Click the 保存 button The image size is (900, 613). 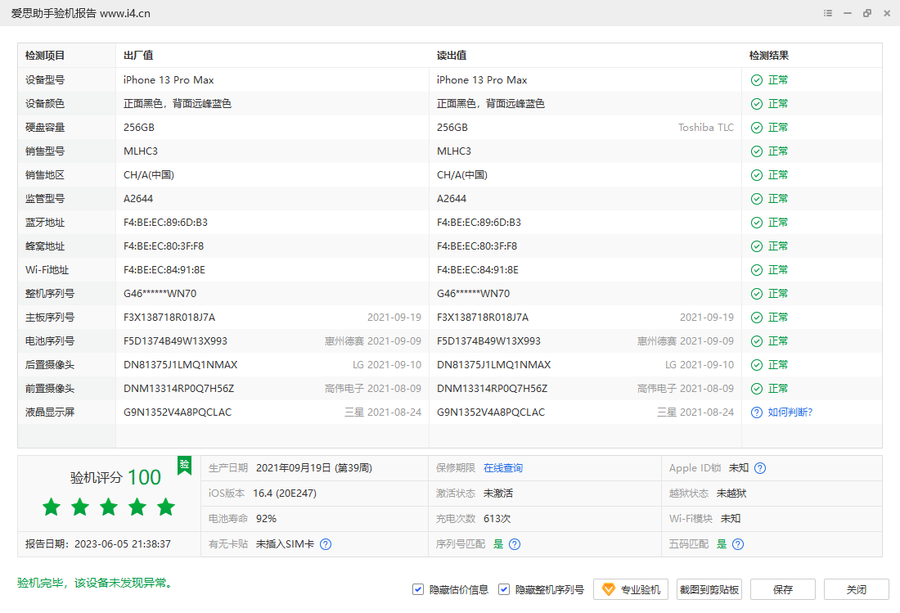tap(782, 590)
